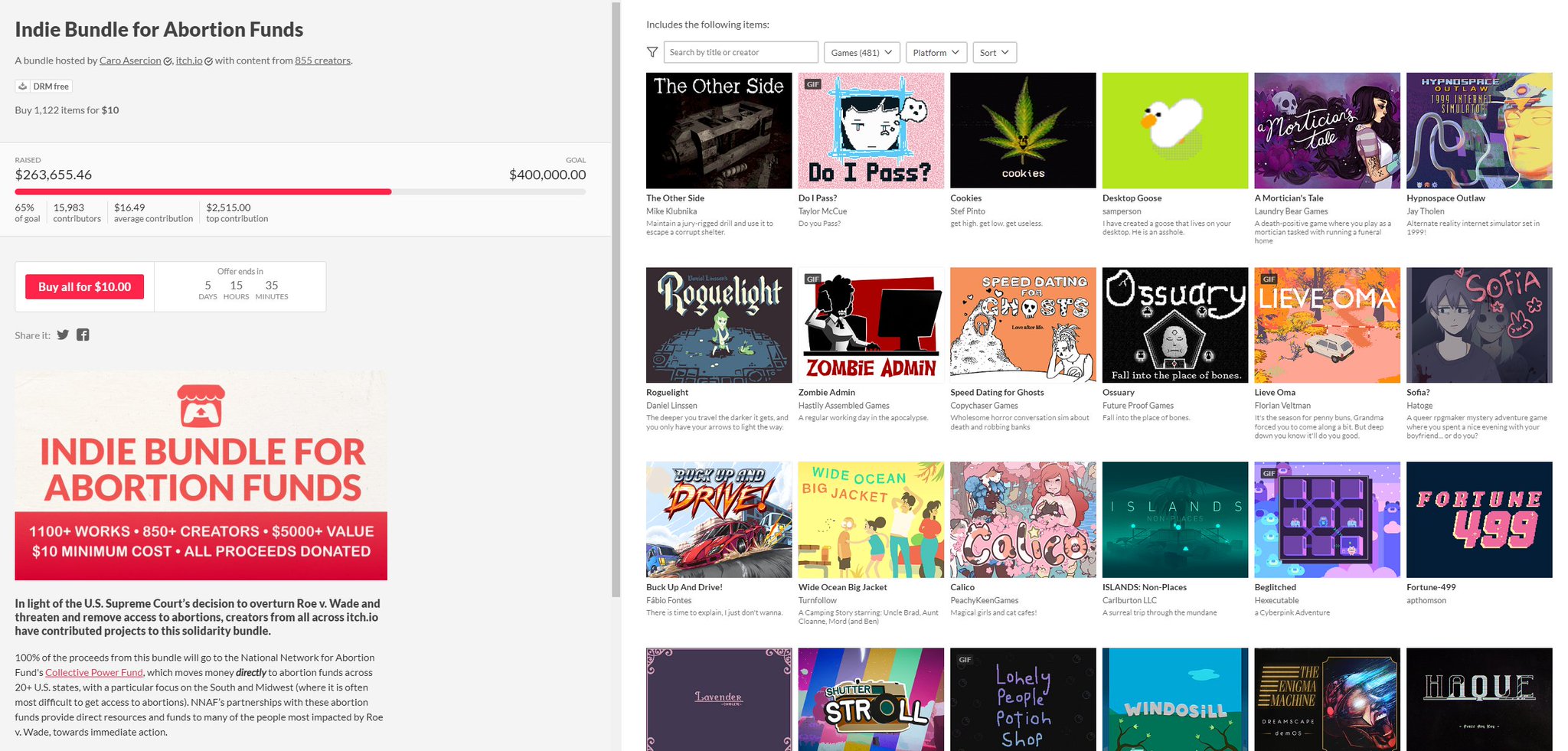Viewport: 1568px width, 751px height.
Task: Open Zombie Admin game thumbnail
Action: pos(871,325)
